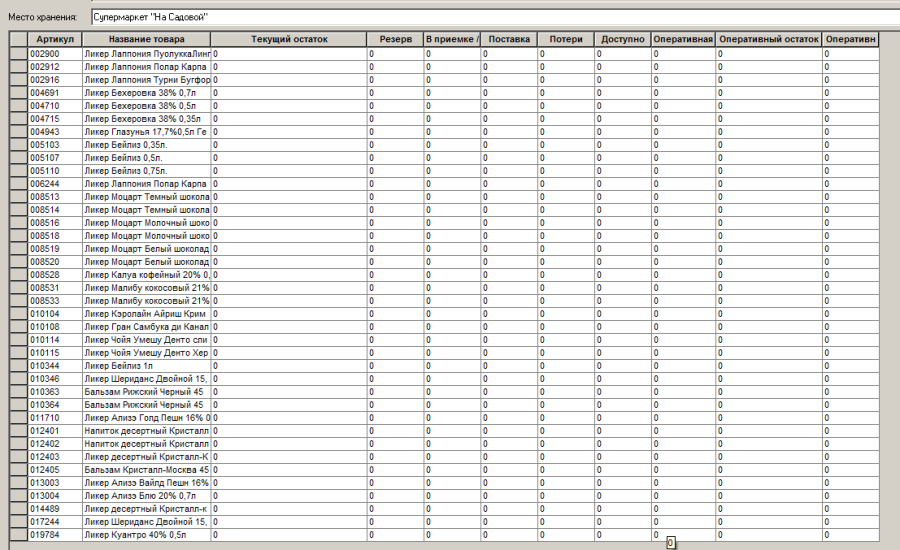Click 'Ликер Глазунья 17,7%0,5л Ге' name
Image resolution: width=900 pixels, height=550 pixels.
pos(146,132)
